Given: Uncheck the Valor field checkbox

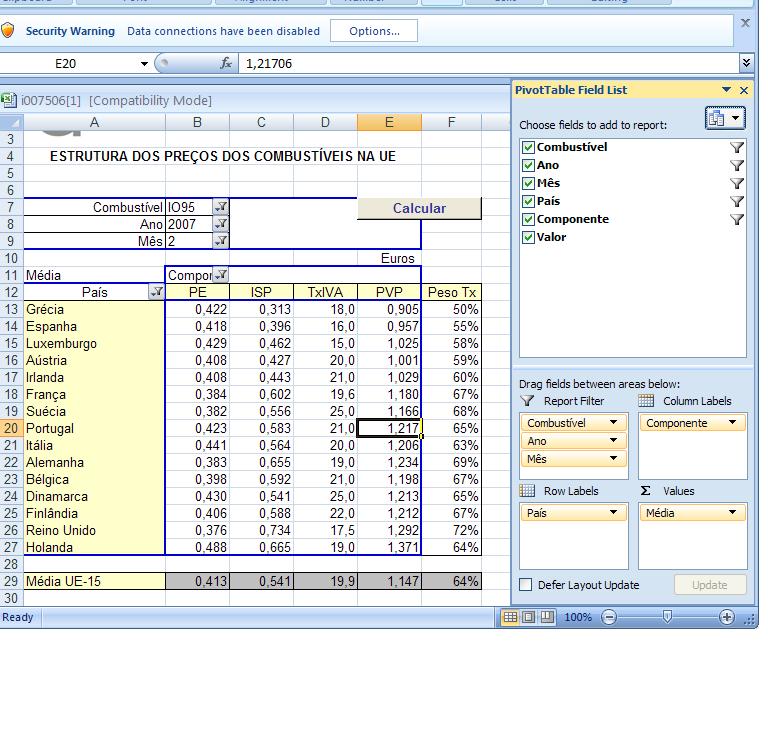Looking at the screenshot, I should click(x=528, y=237).
